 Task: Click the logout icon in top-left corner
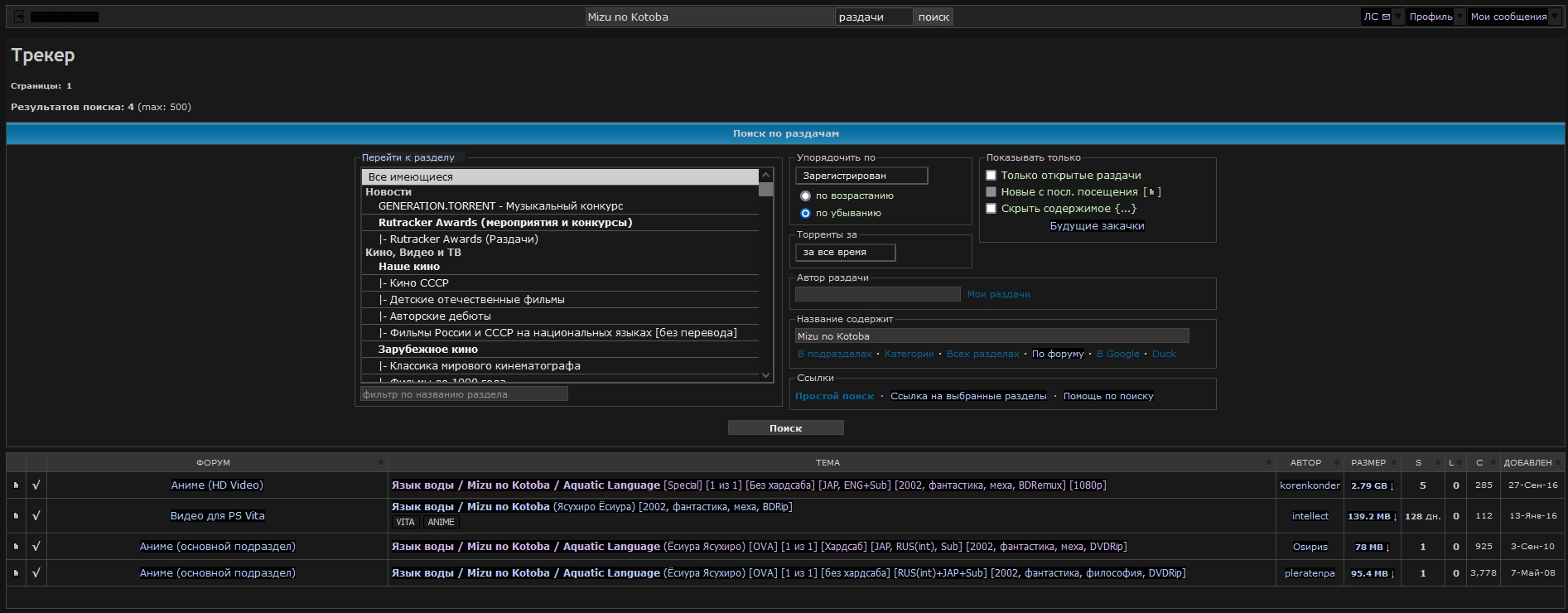(x=20, y=17)
